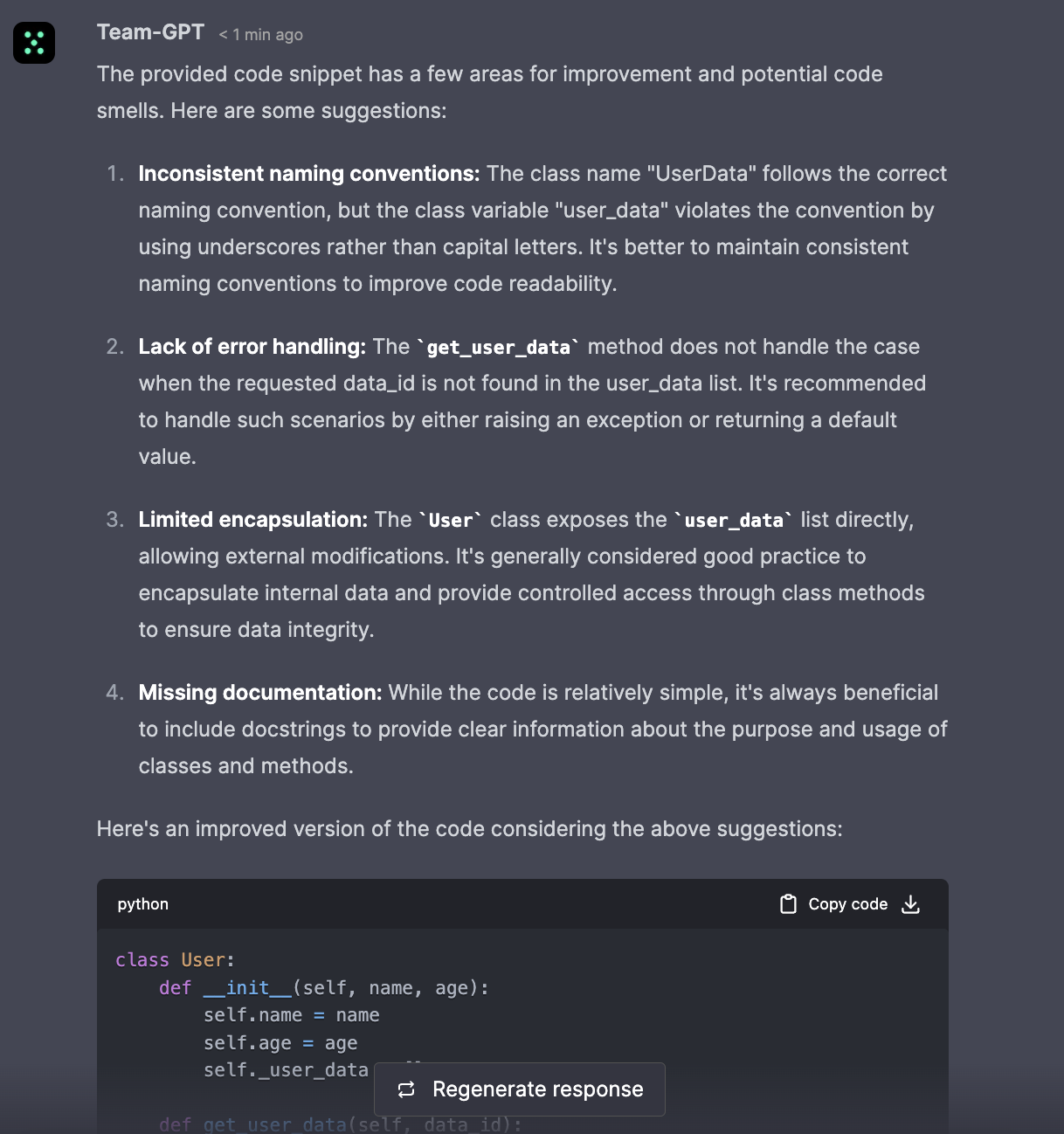Click the 'self.age = age' code line
The height and width of the screenshot is (1134, 1064).
click(280, 1043)
